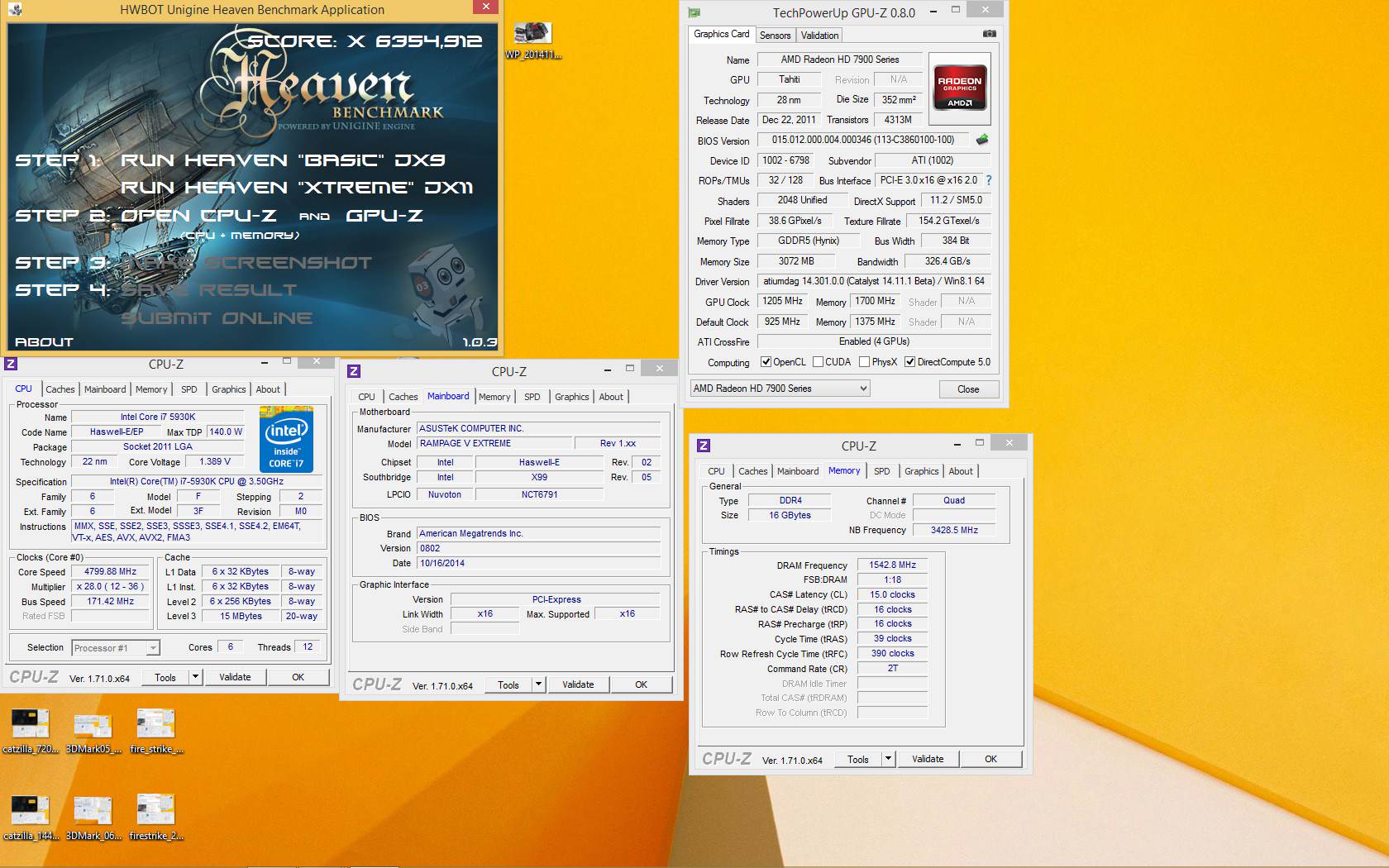The image size is (1389, 868).
Task: Click Bus Interface question mark in GPU-Z
Action: tap(988, 180)
